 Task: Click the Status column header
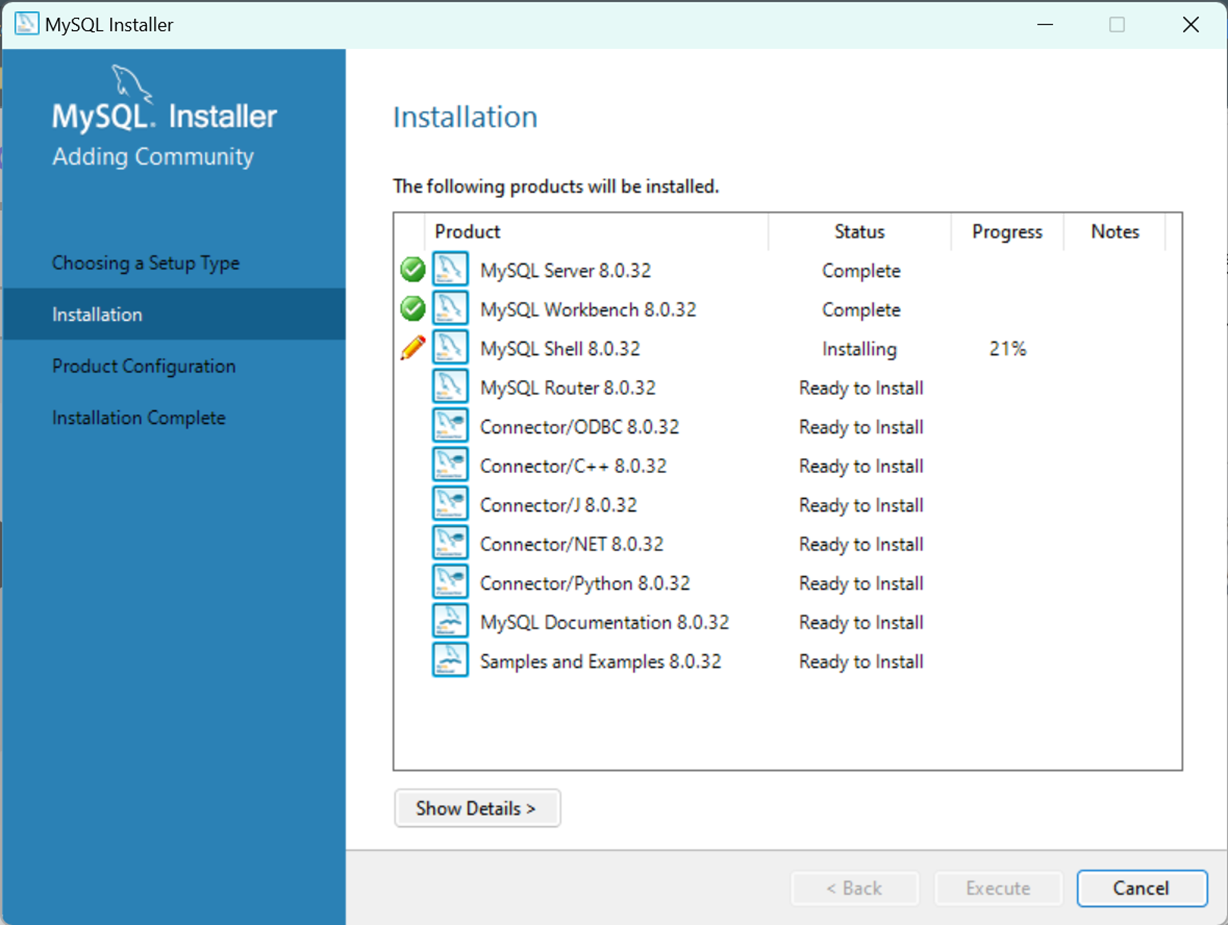[860, 231]
